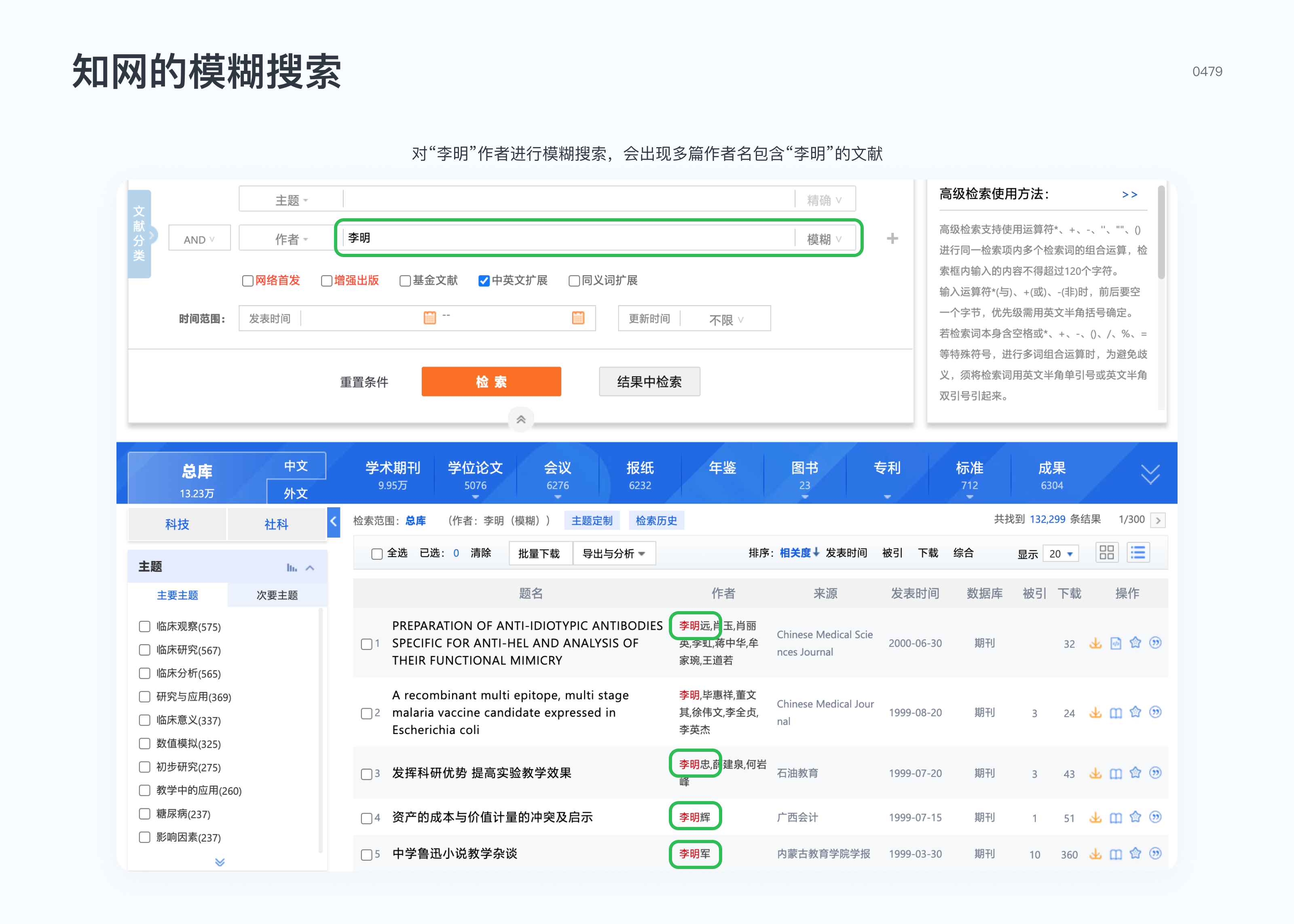Reset search with 重置条件
Image resolution: width=1294 pixels, height=924 pixels.
[x=364, y=382]
